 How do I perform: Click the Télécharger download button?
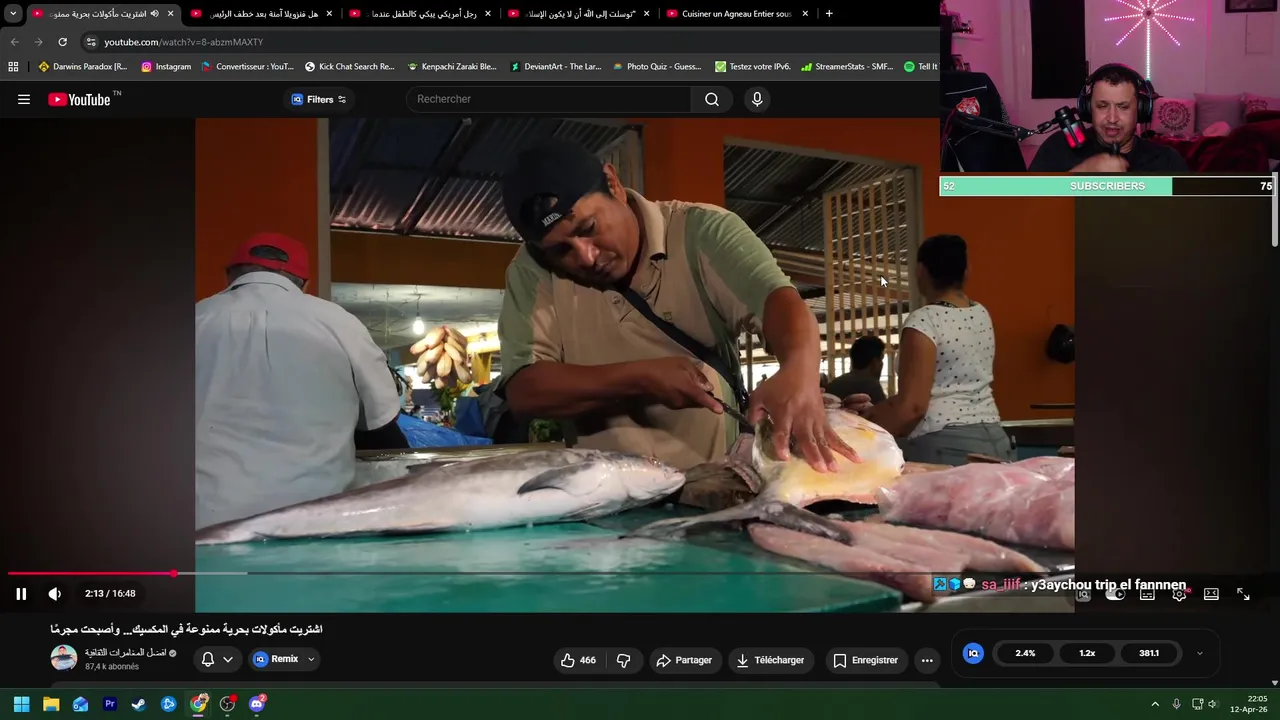(x=770, y=660)
